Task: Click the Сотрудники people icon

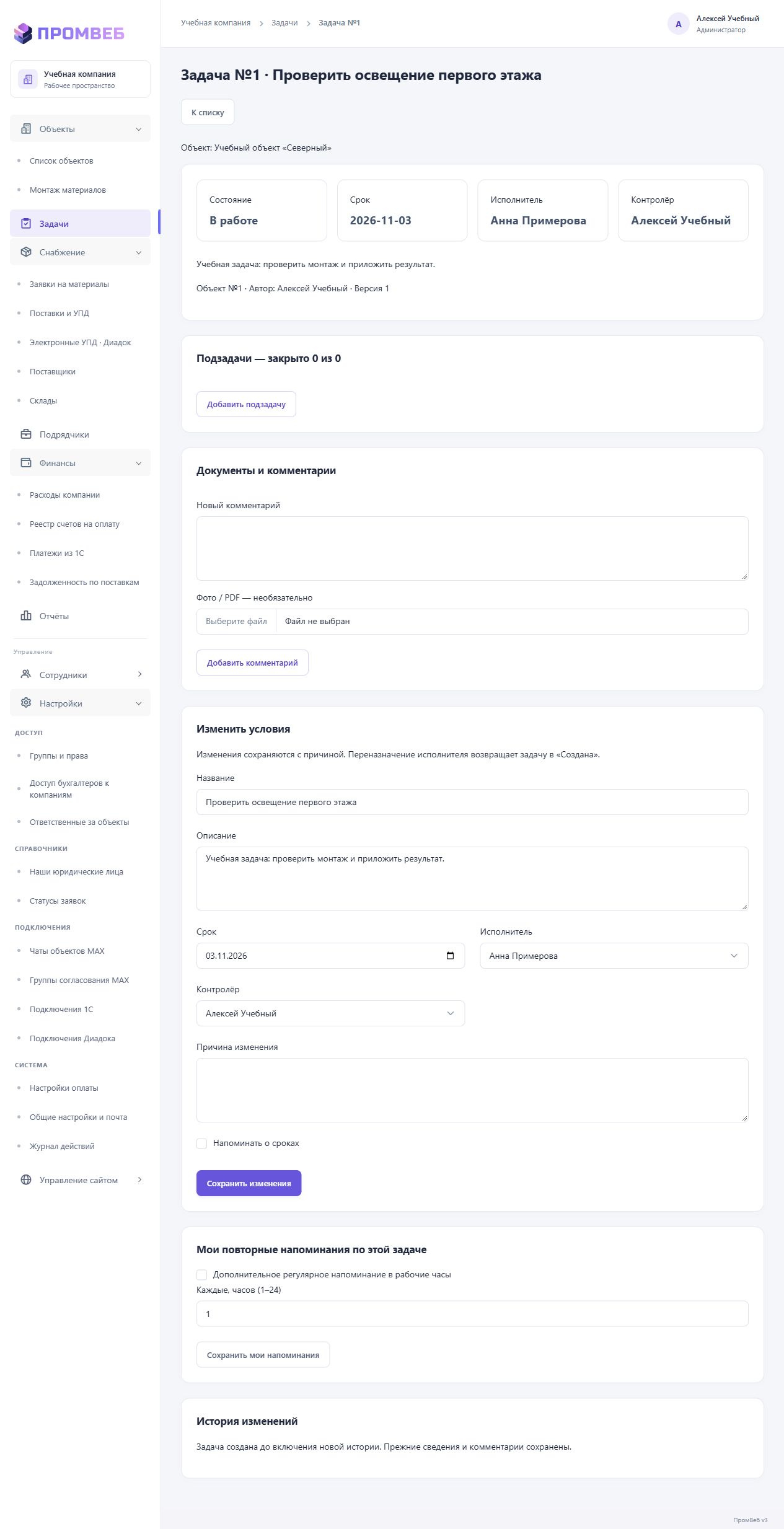Action: (x=26, y=674)
